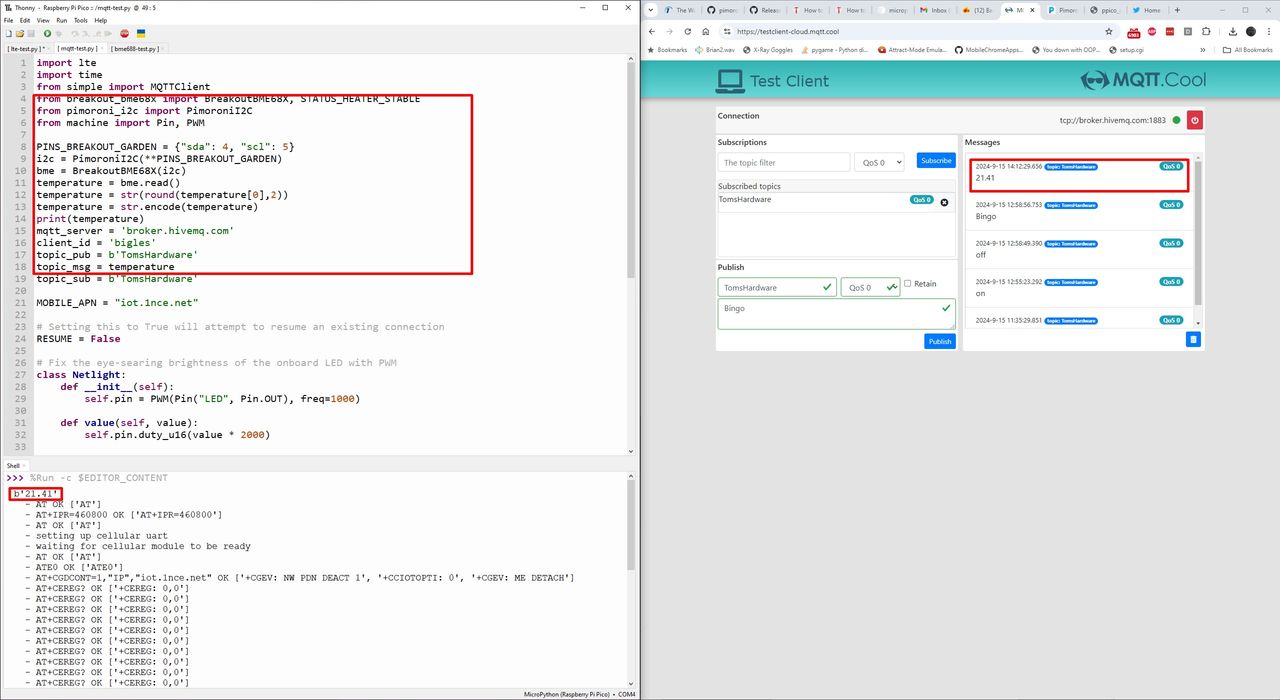Open Chrome Downloads icon
This screenshot has height=700, width=1280.
tap(1233, 31)
